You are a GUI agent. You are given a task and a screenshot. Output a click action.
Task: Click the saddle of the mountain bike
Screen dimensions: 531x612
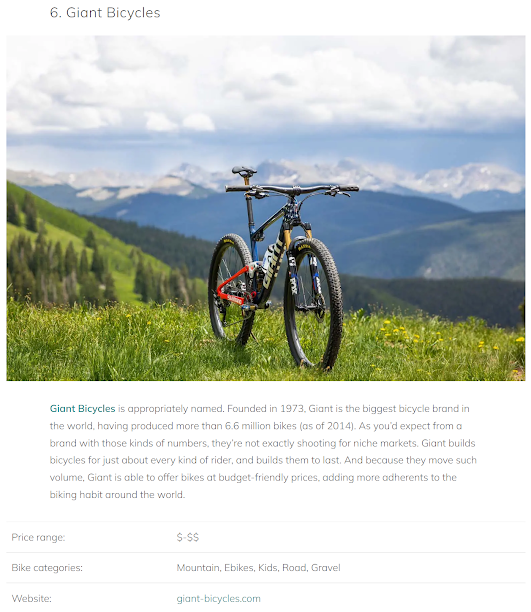point(244,171)
